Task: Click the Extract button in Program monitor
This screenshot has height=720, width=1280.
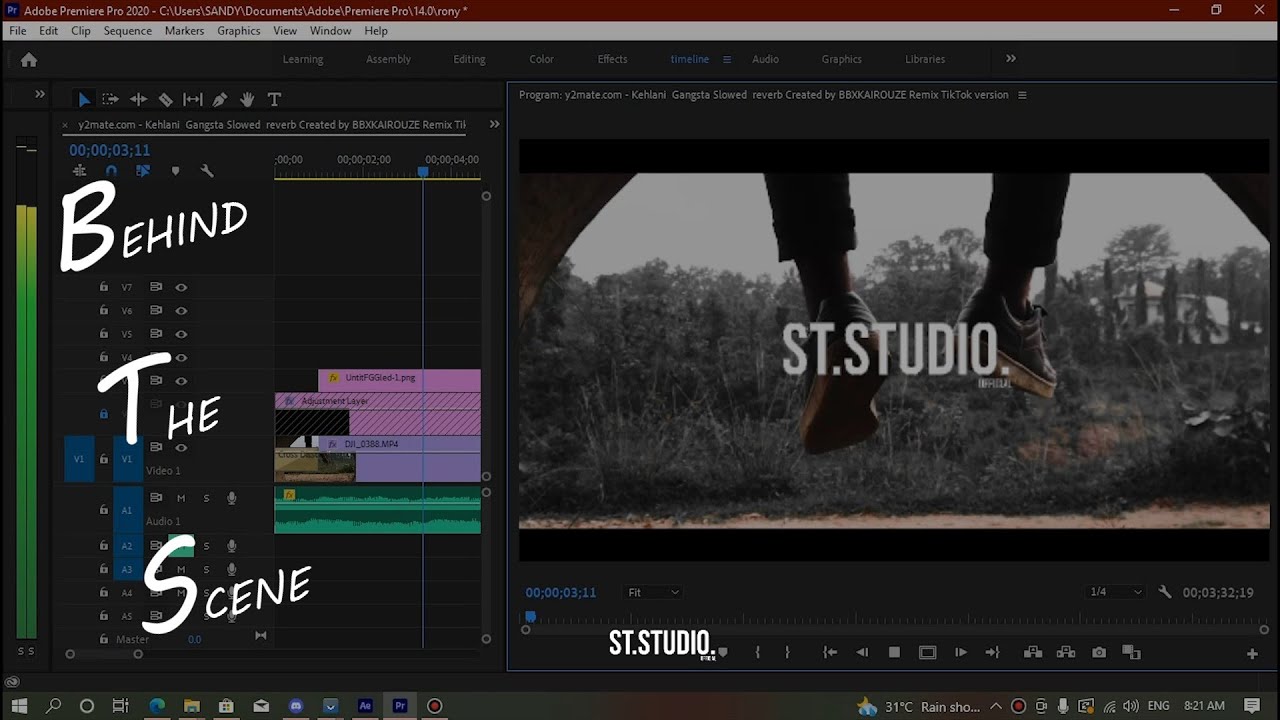Action: (x=1066, y=652)
